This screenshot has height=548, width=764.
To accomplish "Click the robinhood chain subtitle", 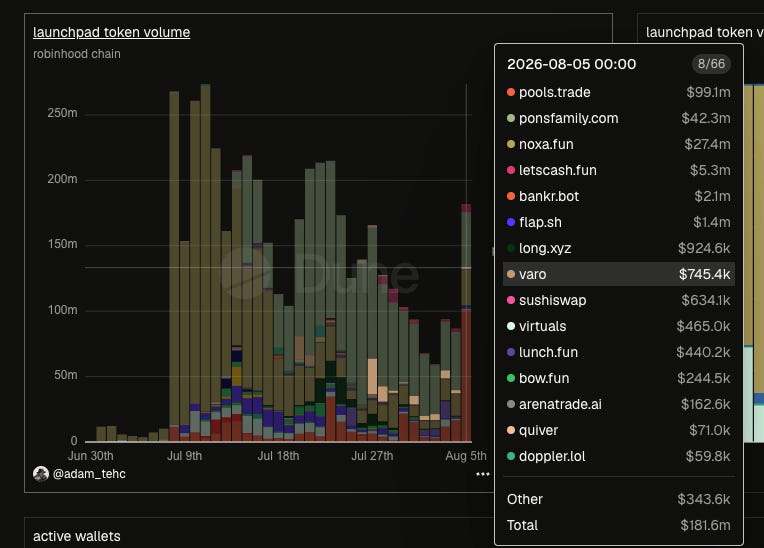I will click(76, 54).
